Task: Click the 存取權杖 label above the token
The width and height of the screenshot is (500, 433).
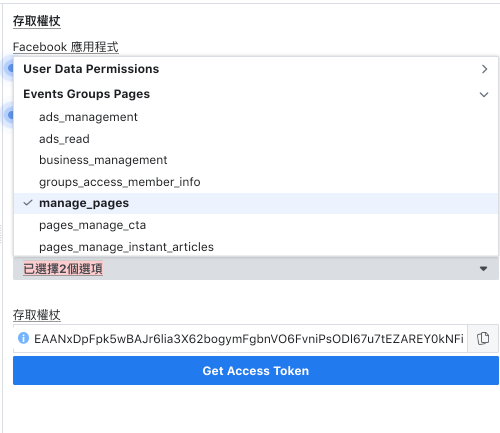Action: [x=37, y=315]
